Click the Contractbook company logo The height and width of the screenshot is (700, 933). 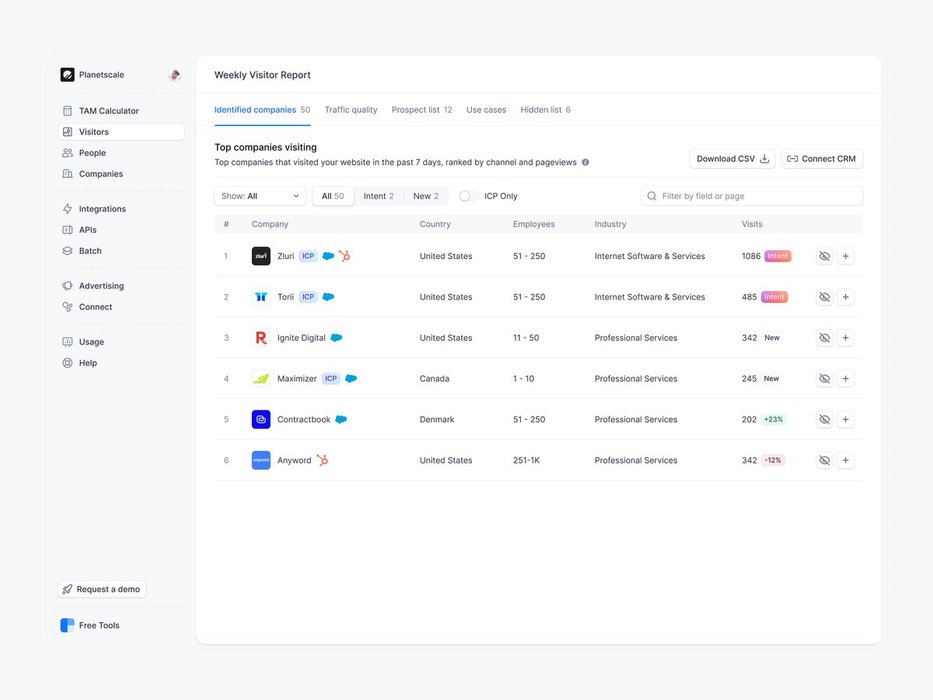261,420
